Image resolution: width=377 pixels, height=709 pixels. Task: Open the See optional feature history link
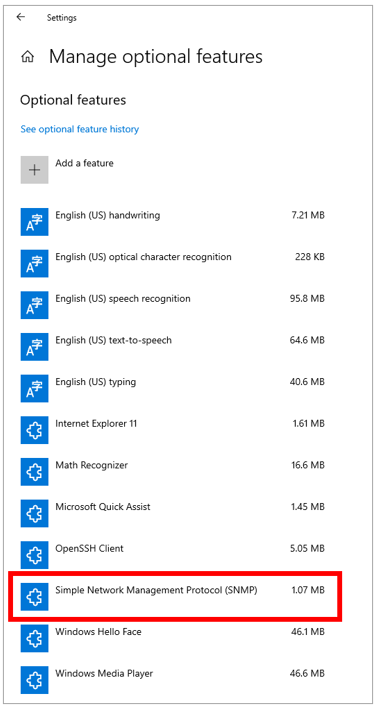pos(80,129)
